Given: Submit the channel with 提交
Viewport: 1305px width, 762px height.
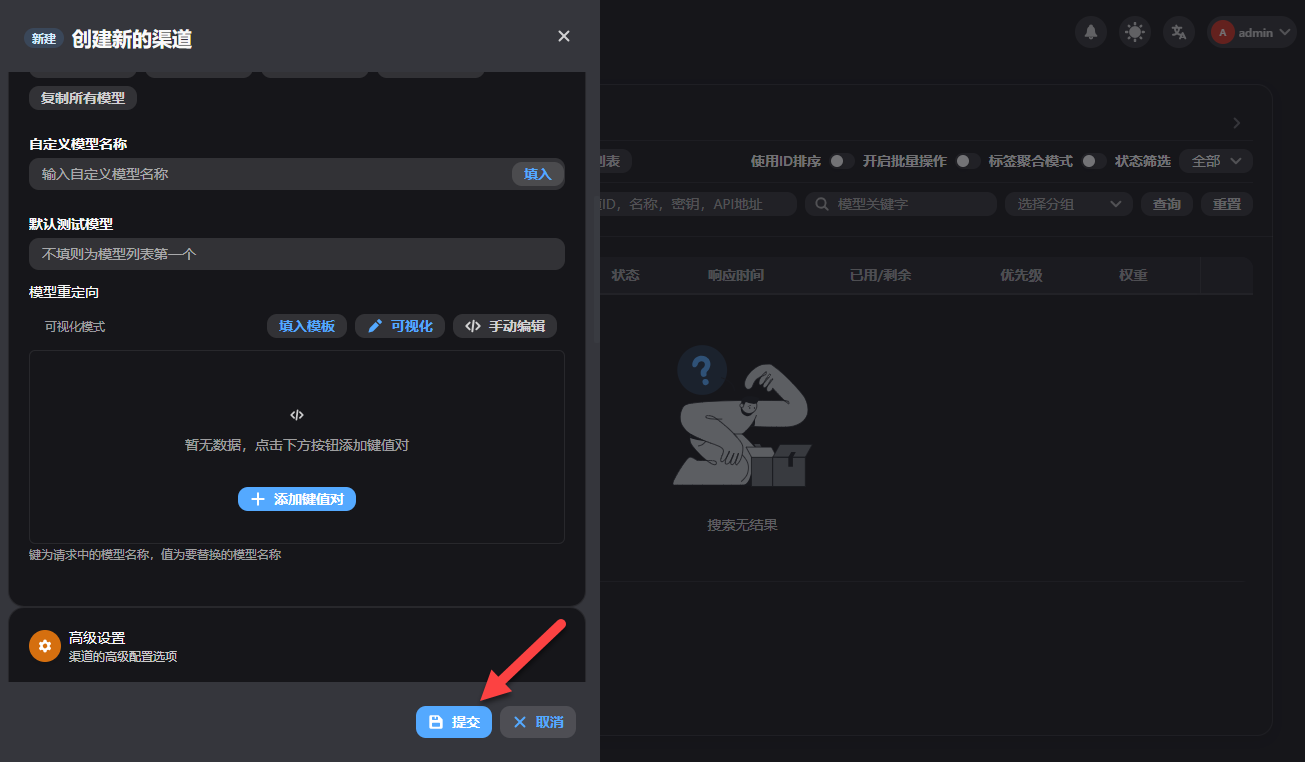Looking at the screenshot, I should [x=454, y=721].
